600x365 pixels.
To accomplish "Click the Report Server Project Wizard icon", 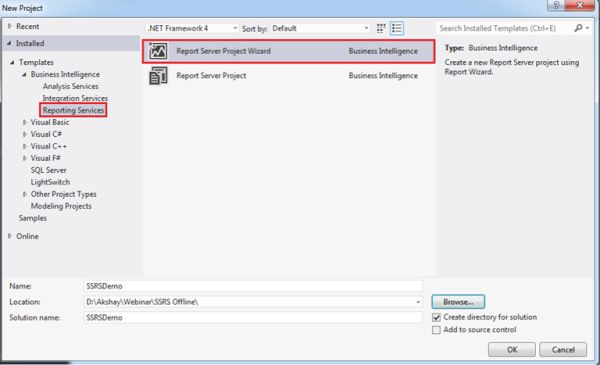I will pos(158,51).
